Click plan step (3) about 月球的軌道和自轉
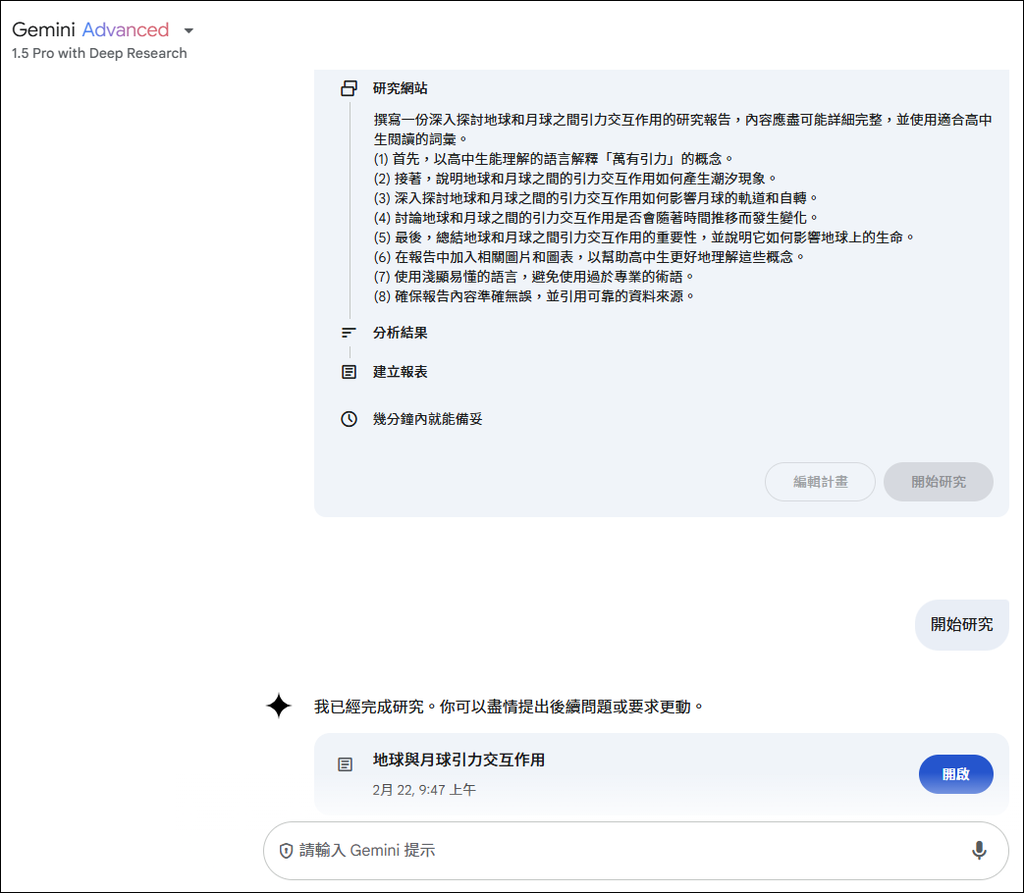1024x893 pixels. [596, 199]
